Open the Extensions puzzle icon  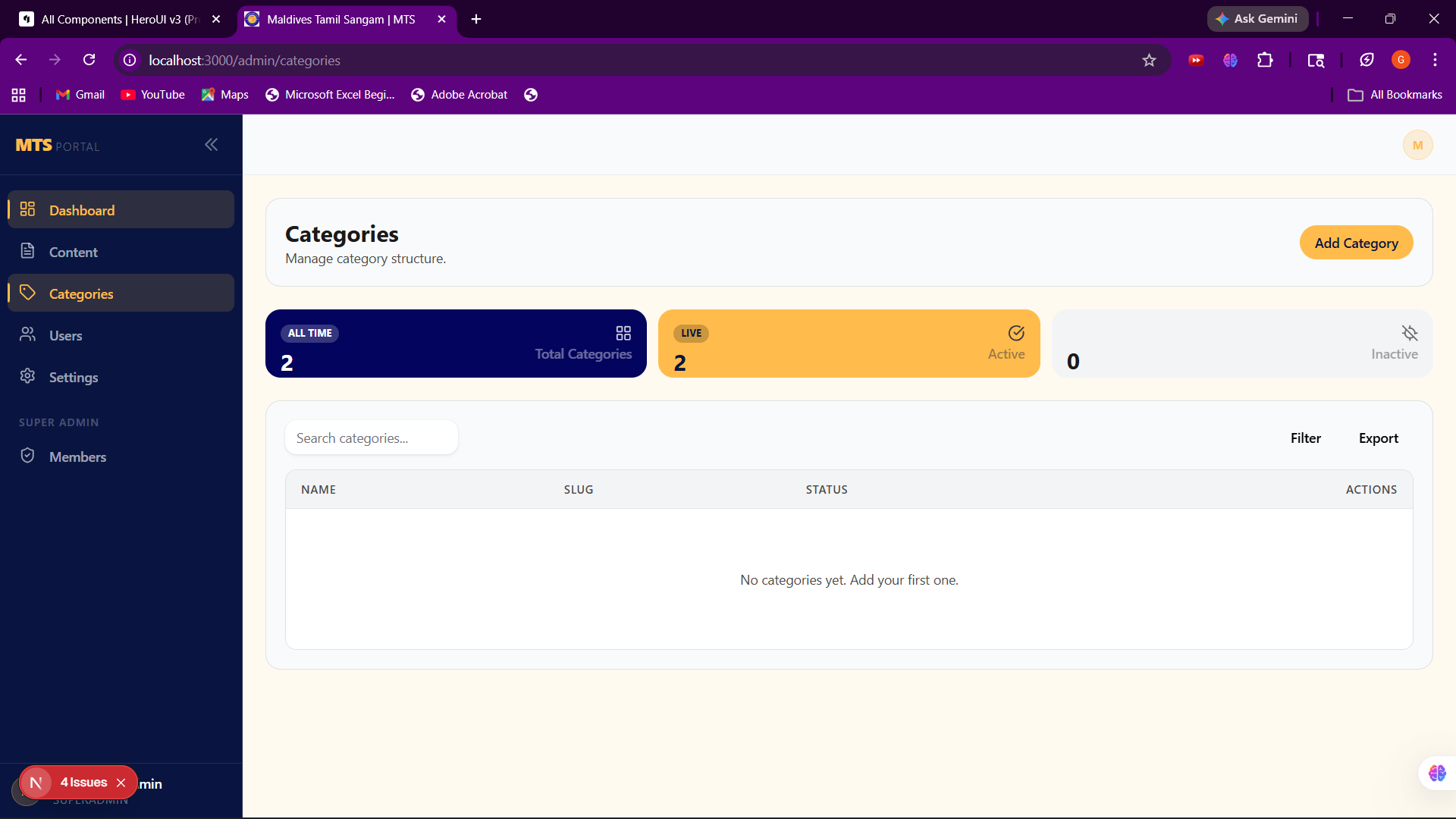coord(1265,60)
